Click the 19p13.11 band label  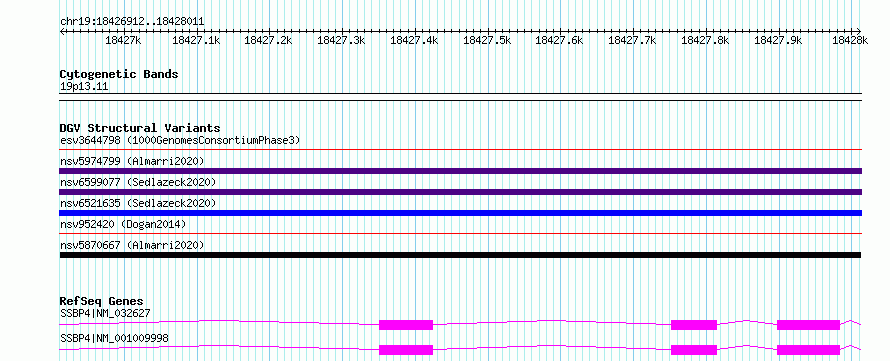click(84, 87)
